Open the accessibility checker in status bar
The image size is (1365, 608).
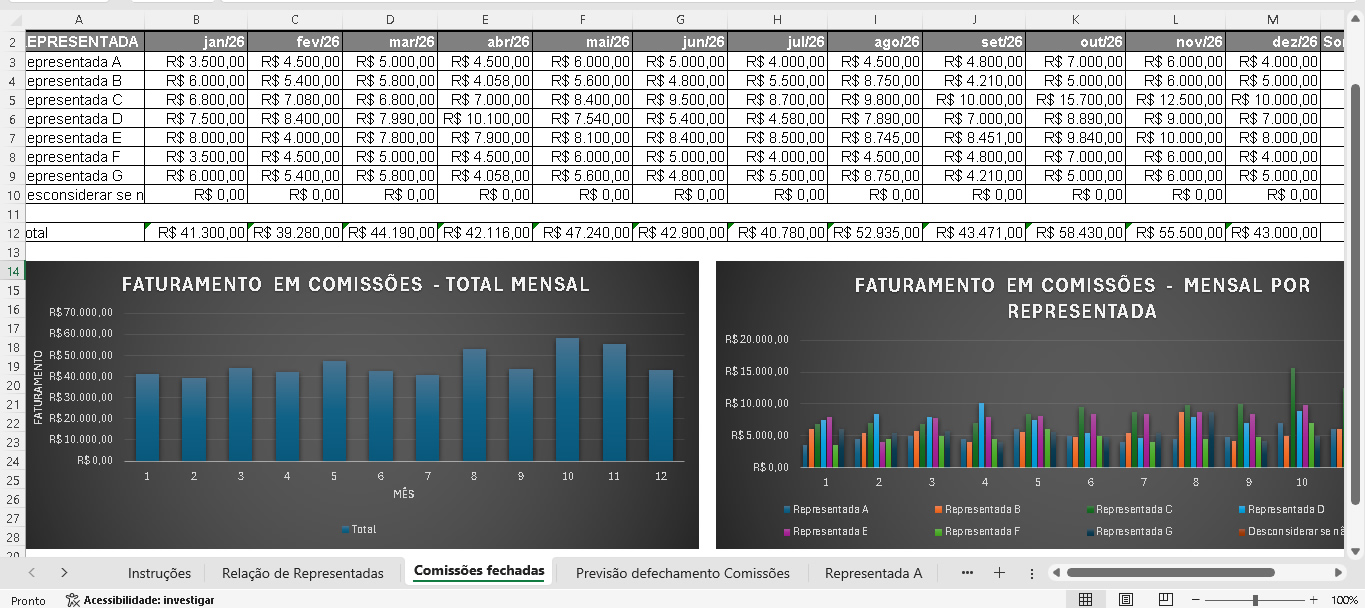point(140,600)
